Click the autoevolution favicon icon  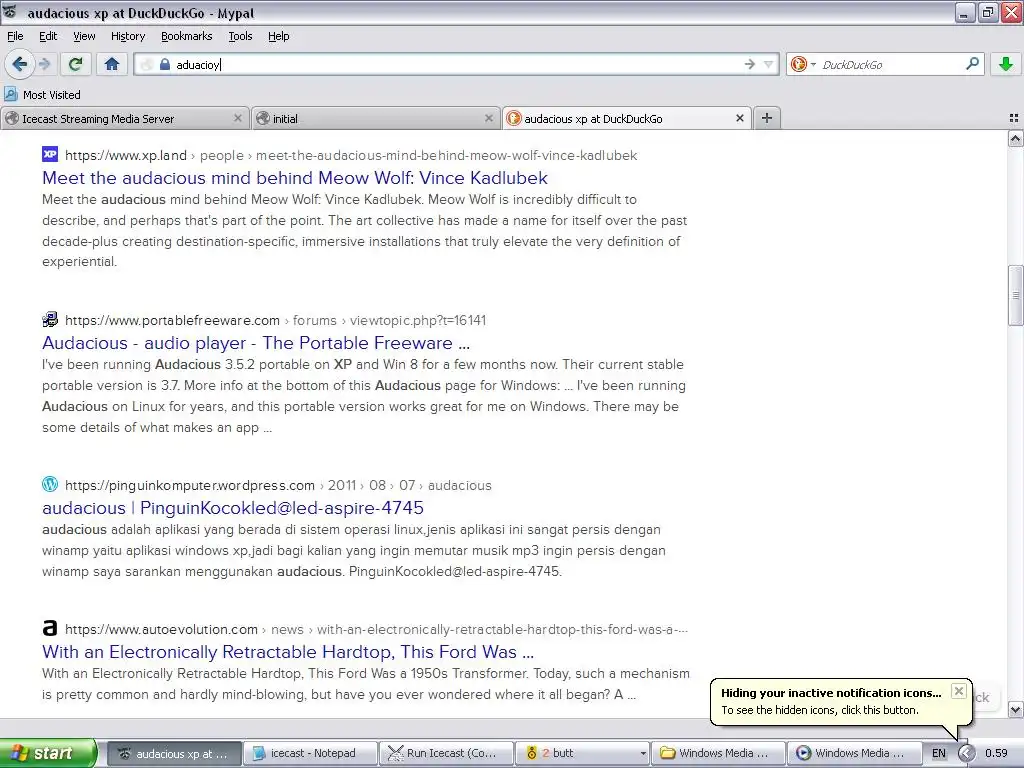pos(50,628)
